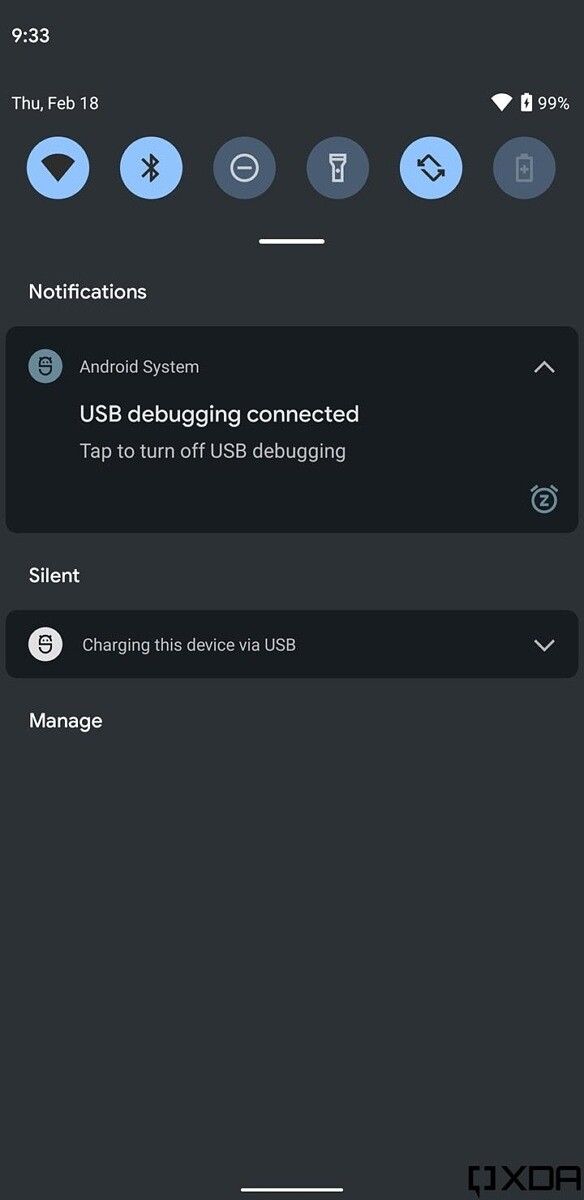Disable Bluetooth from the quick settings tile
Viewport: 584px width, 1200px height.
[x=150, y=168]
